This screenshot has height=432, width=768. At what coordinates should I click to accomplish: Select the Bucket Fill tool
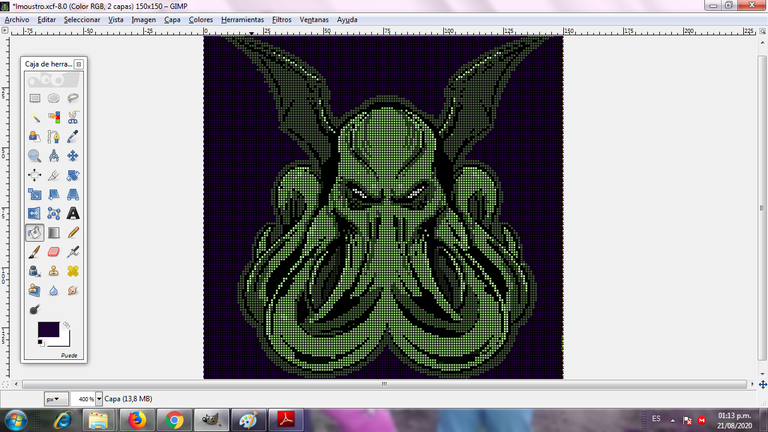[x=34, y=233]
